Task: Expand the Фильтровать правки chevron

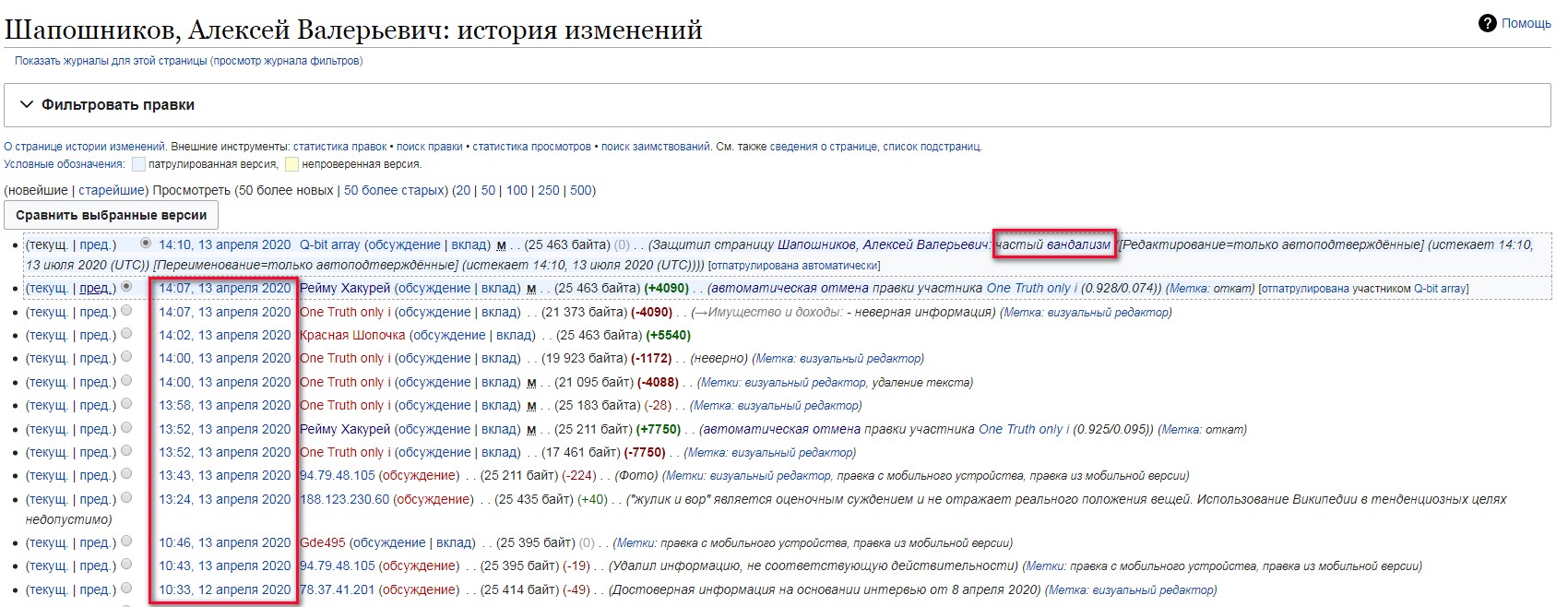Action: point(27,105)
